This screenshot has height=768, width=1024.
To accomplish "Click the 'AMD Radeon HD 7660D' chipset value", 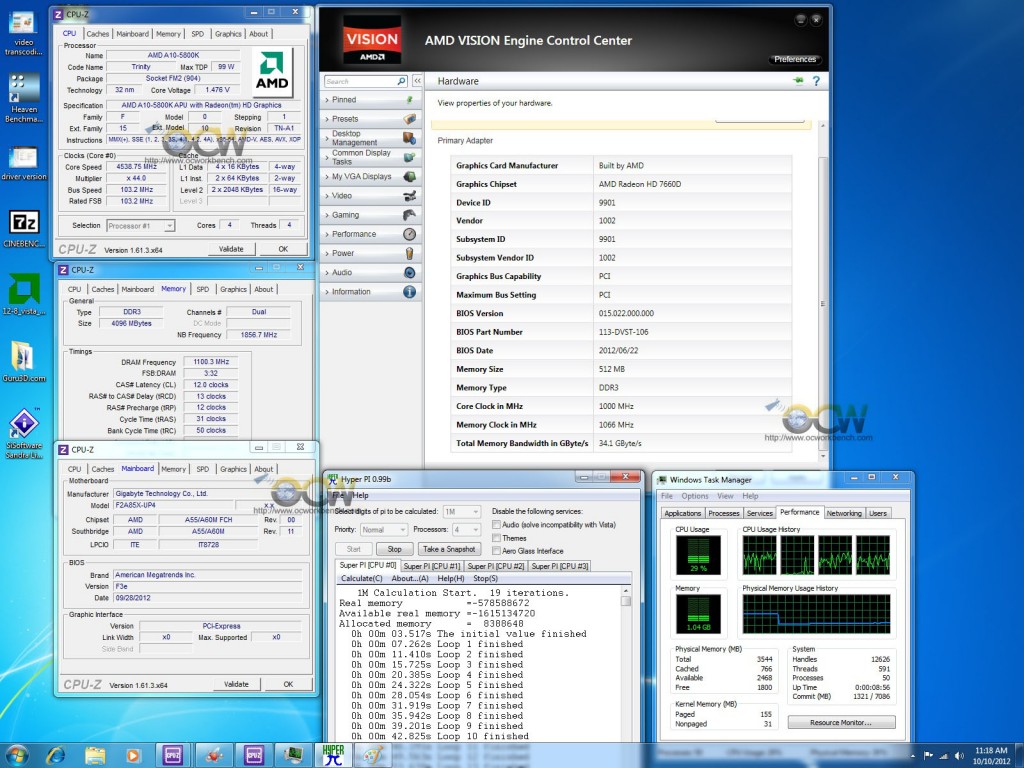I will point(640,184).
